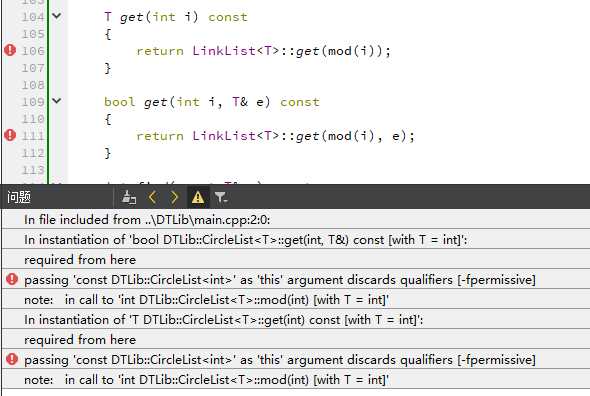Image resolution: width=590 pixels, height=396 pixels.
Task: Select second 'required from here' row
Action: coord(296,340)
